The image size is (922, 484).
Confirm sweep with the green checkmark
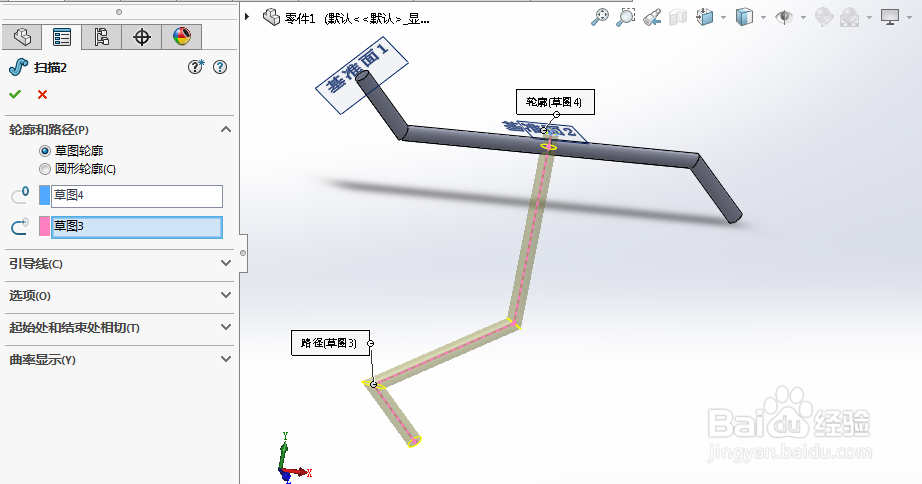15,94
